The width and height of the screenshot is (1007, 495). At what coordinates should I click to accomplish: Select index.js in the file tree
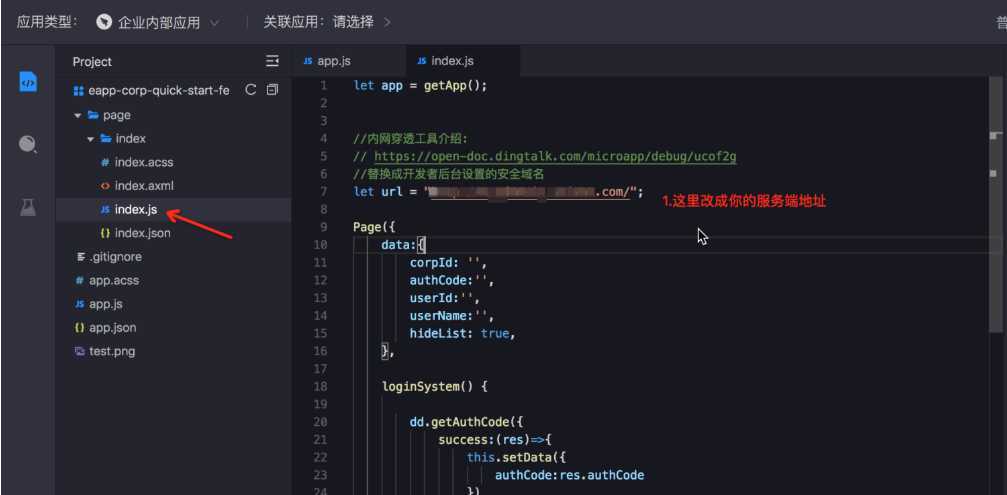click(136, 210)
